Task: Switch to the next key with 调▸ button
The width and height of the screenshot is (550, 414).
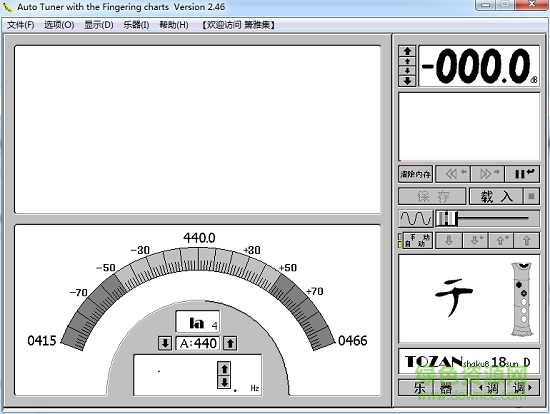Action: (x=522, y=388)
